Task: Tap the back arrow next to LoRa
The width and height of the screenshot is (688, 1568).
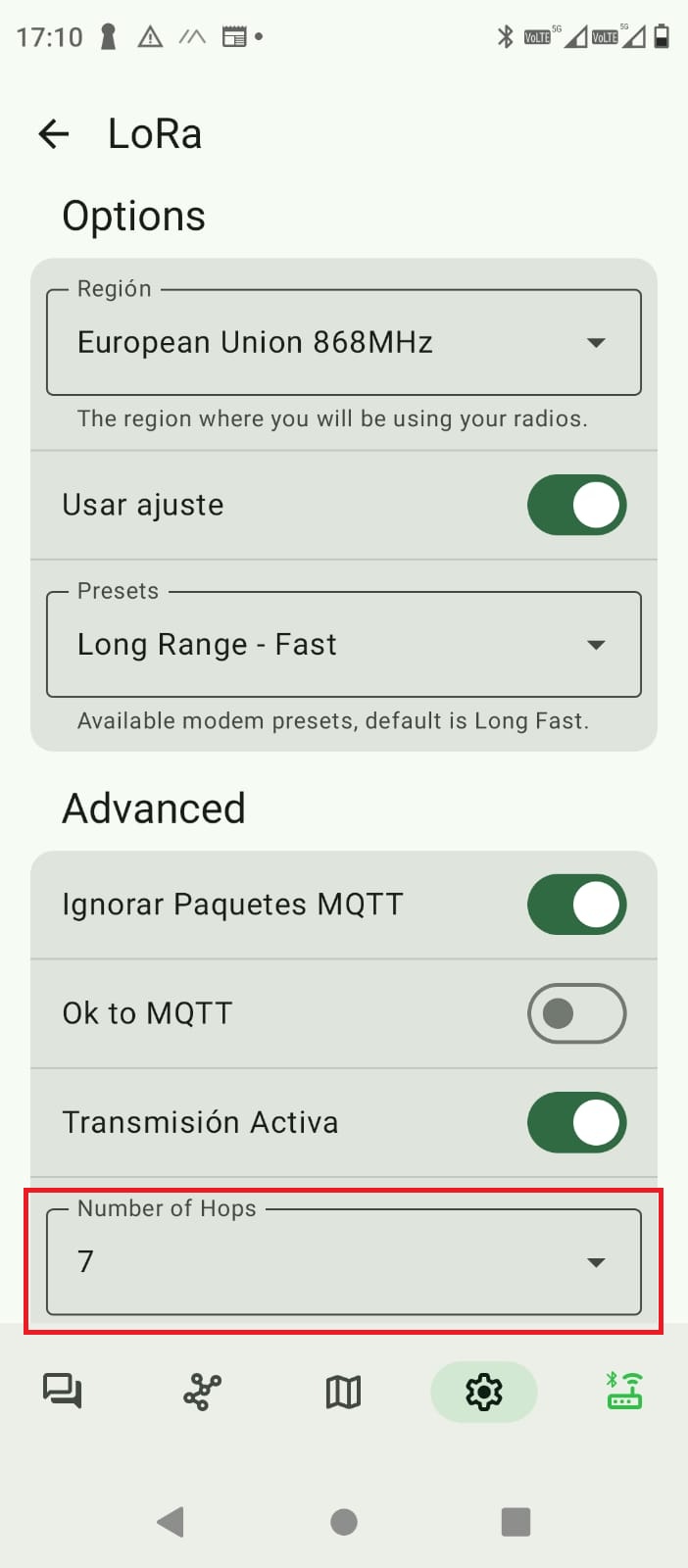Action: coord(54,134)
